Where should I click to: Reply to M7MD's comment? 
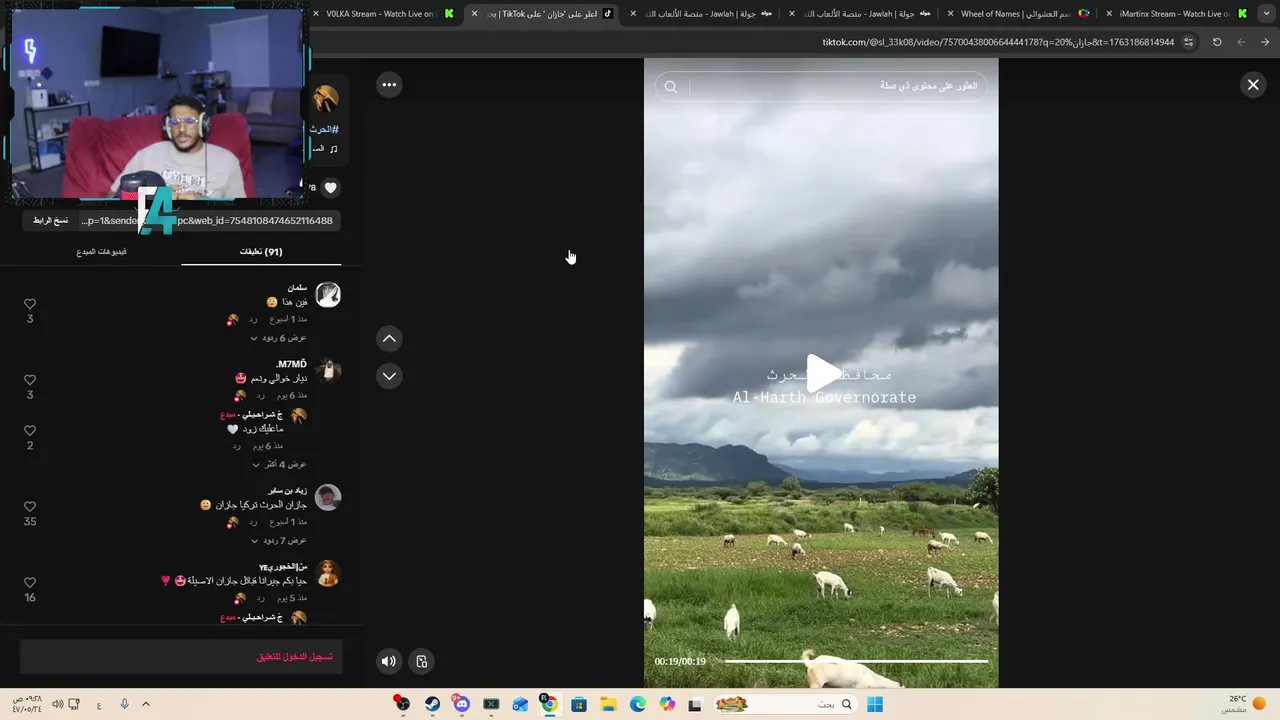[x=260, y=396]
